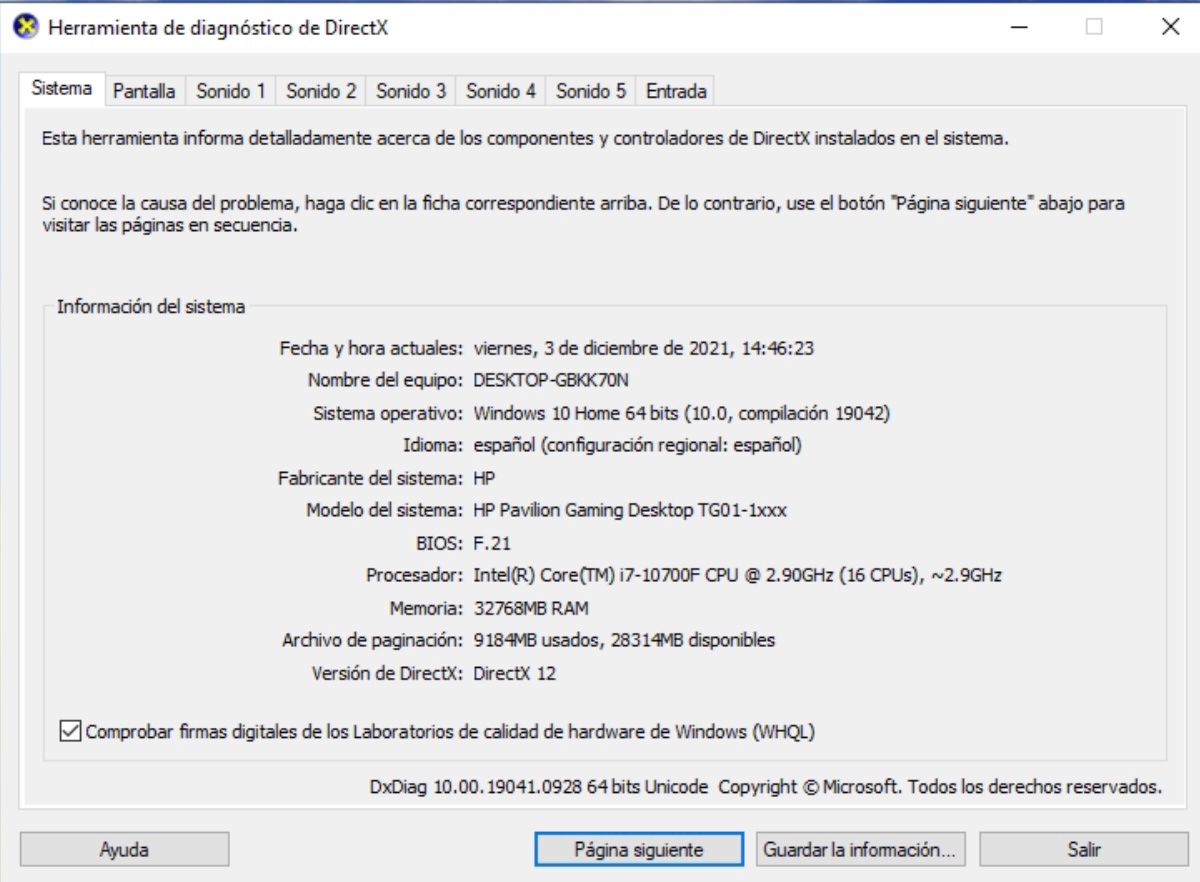Click the computer name DESKTOP-GBKK70N
1200x882 pixels.
click(551, 380)
